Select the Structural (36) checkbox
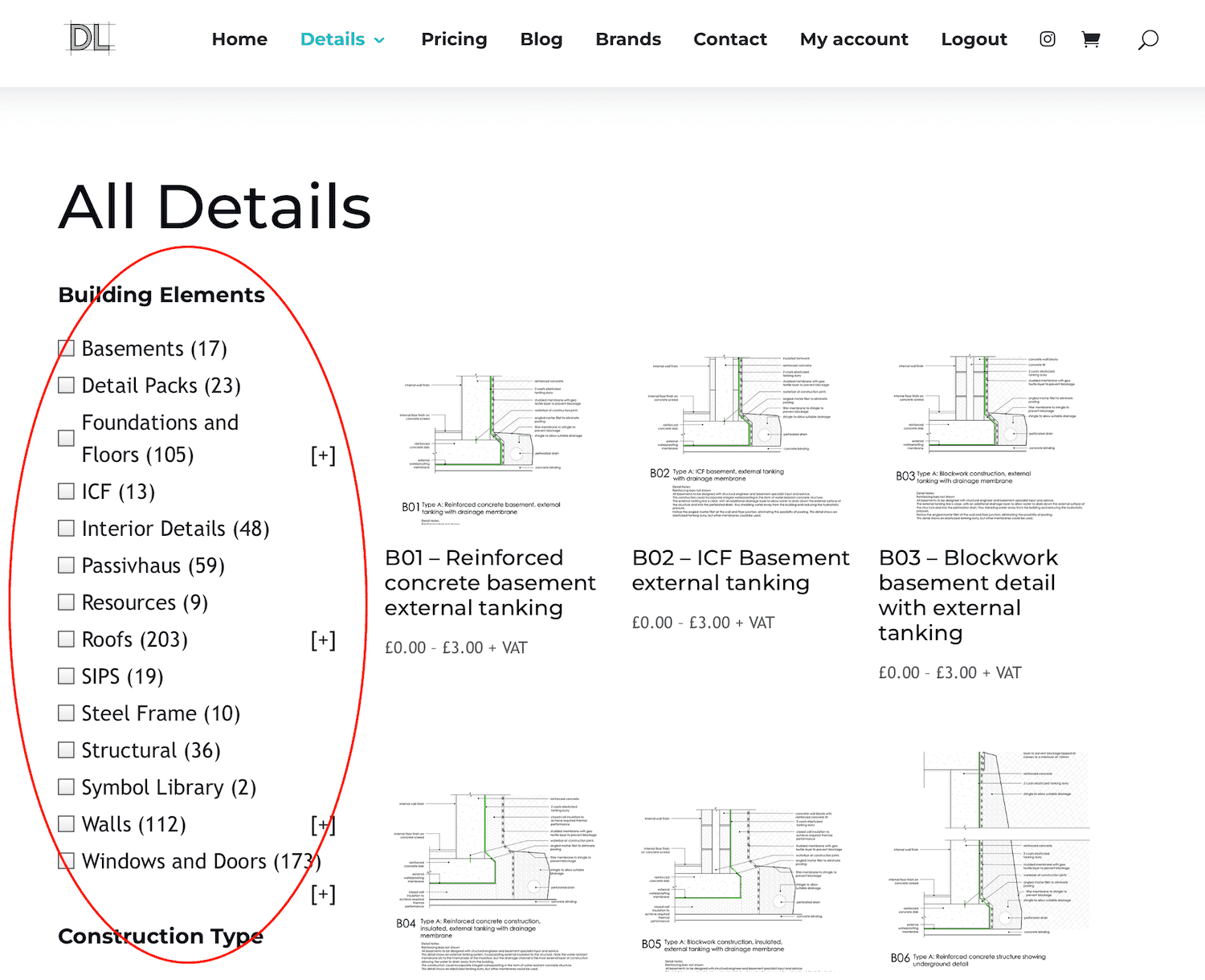Viewport: 1205px width, 980px height. click(x=67, y=750)
